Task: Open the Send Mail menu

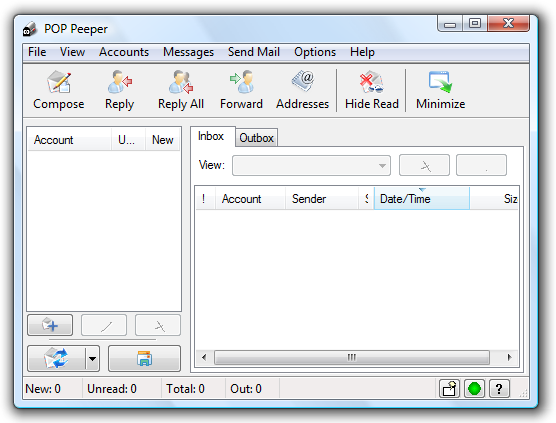Action: point(254,52)
